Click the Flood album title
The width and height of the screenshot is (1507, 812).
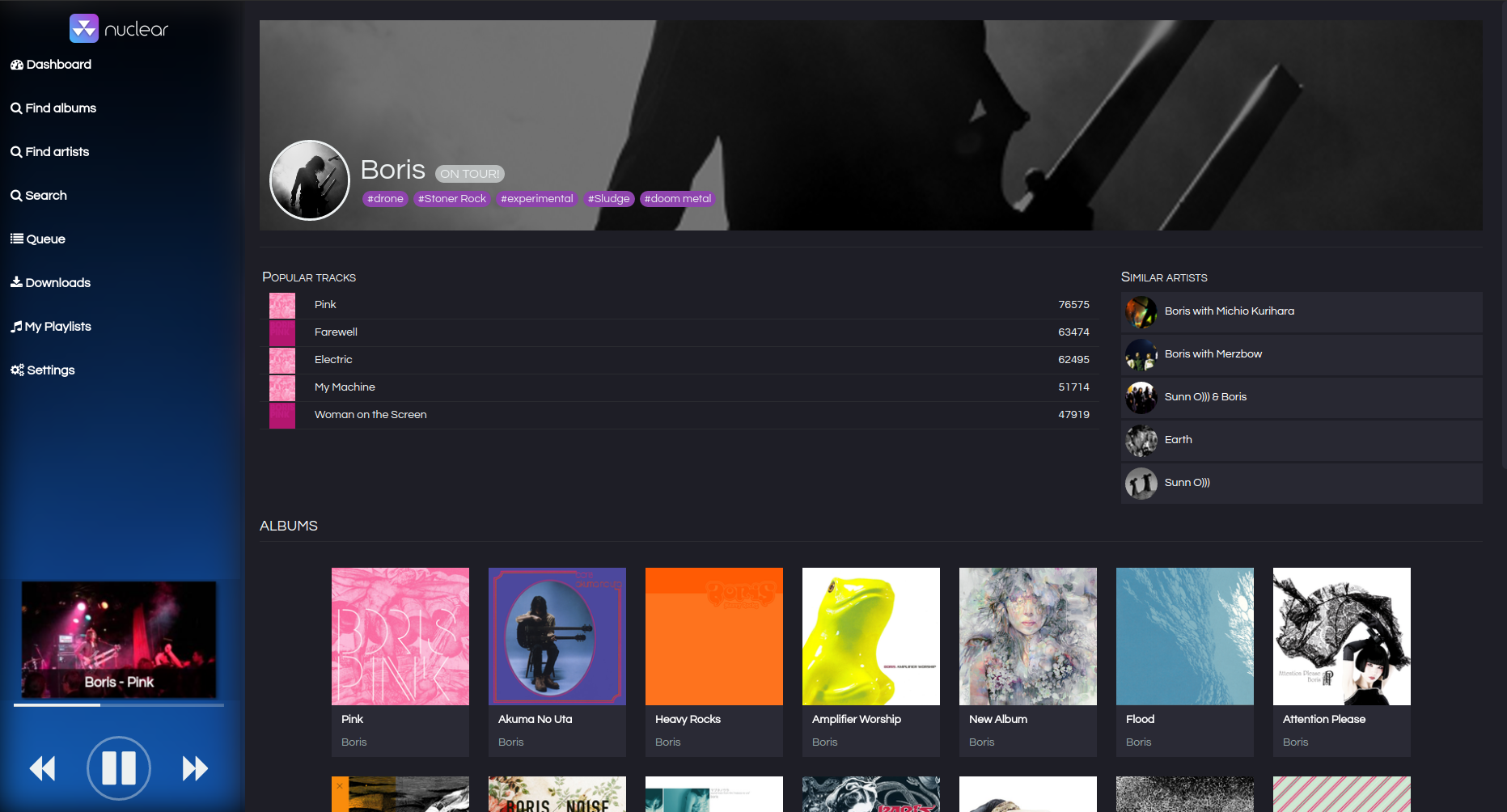tap(1140, 720)
